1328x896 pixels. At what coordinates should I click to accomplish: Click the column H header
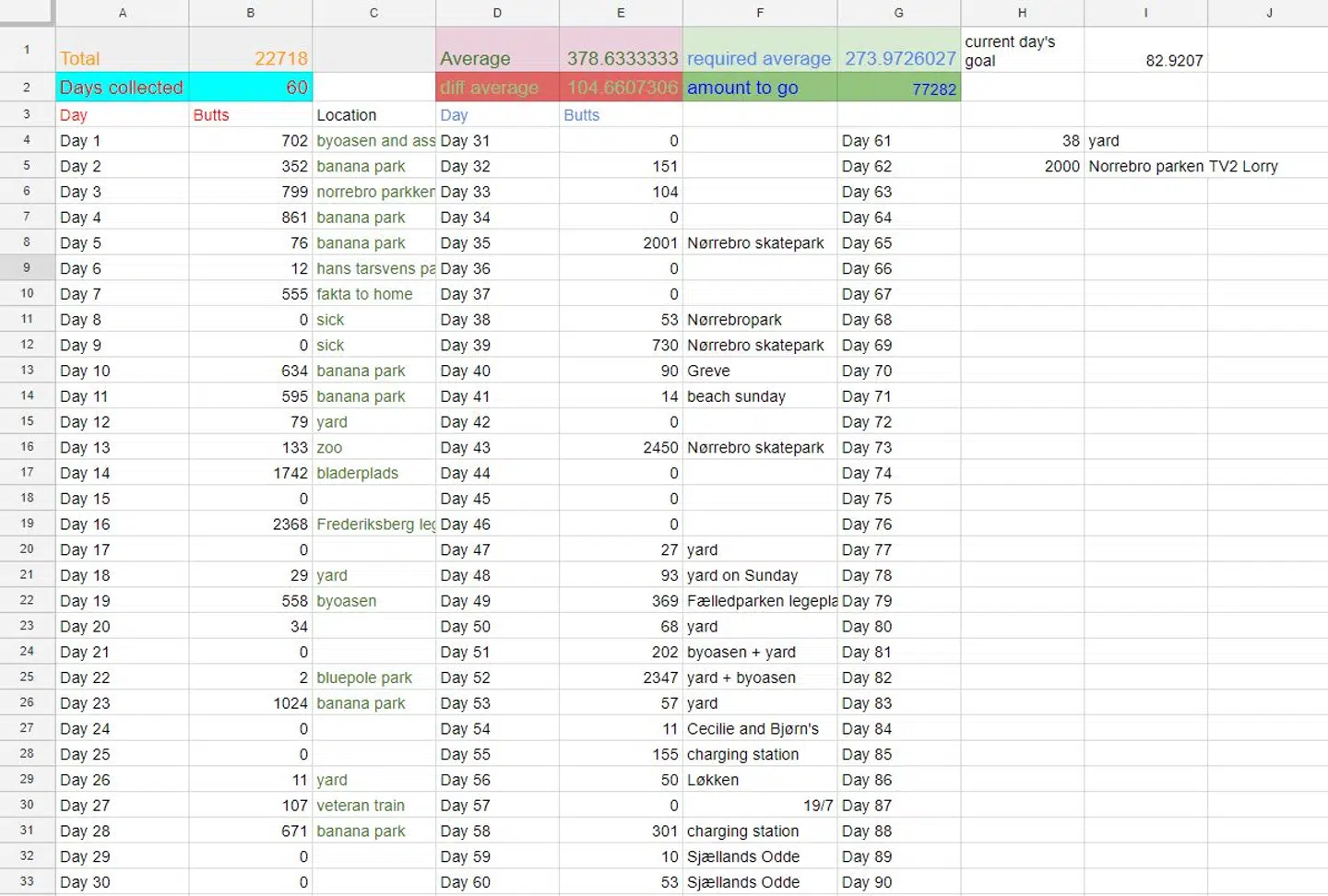tap(1022, 13)
